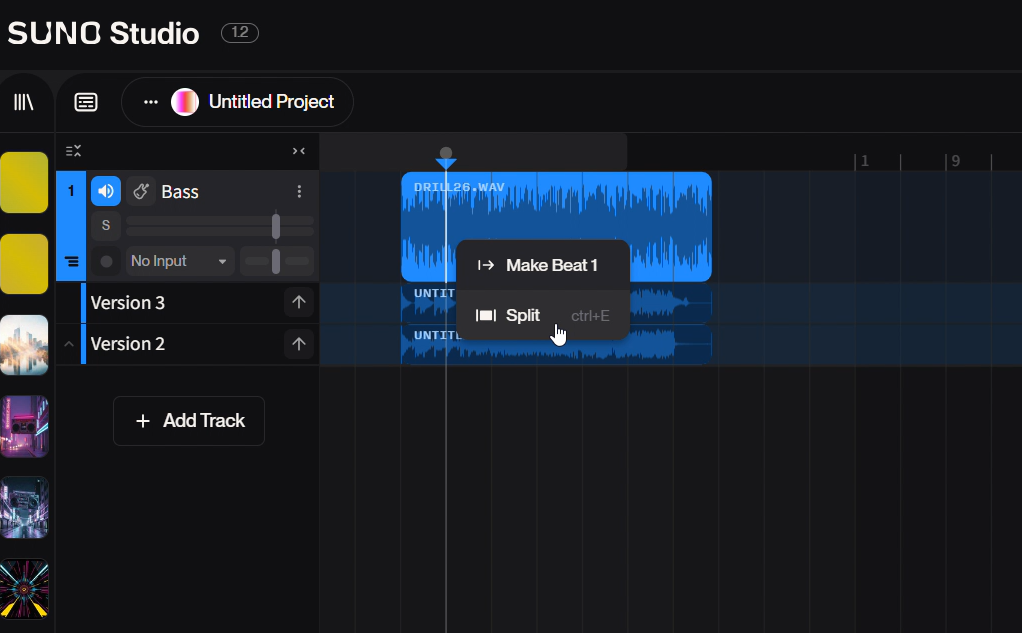The height and width of the screenshot is (633, 1022).
Task: Click the lyrics panel icon
Action: [x=86, y=102]
